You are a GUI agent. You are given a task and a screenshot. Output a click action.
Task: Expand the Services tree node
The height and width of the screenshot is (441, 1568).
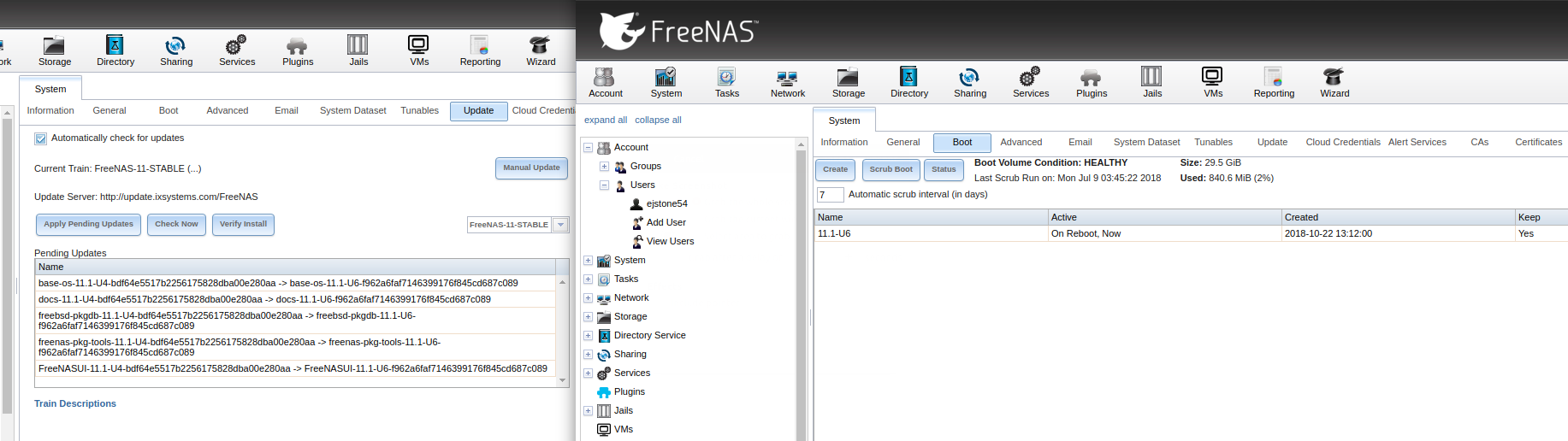(588, 373)
